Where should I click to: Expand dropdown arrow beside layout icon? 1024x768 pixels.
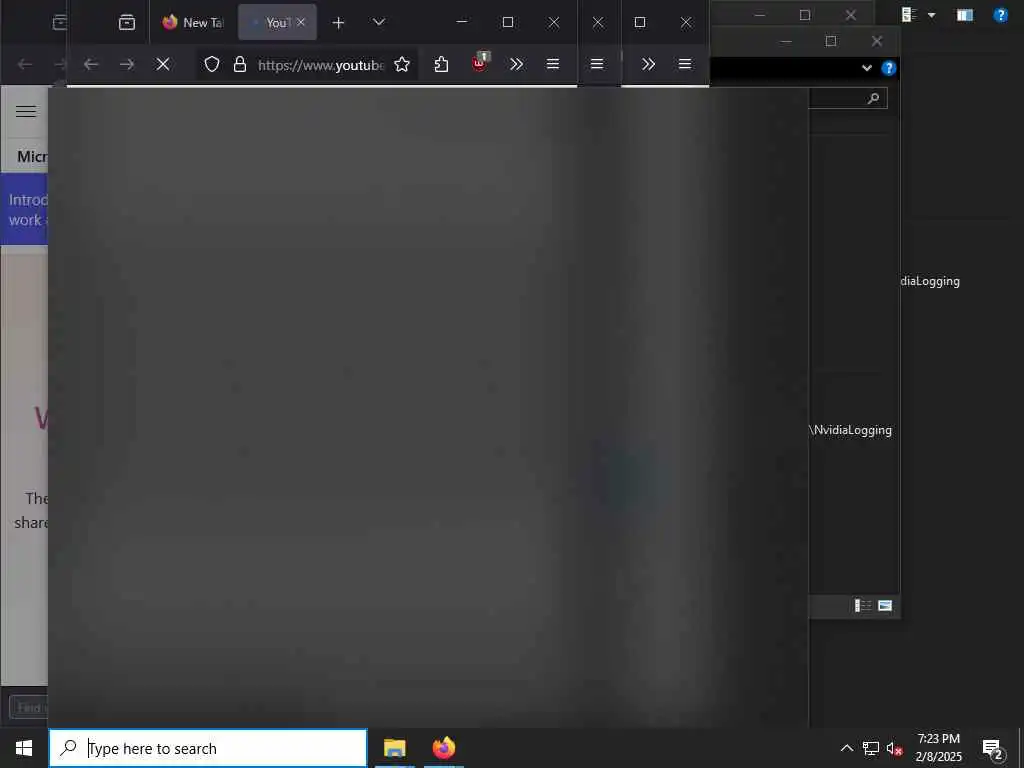[931, 15]
